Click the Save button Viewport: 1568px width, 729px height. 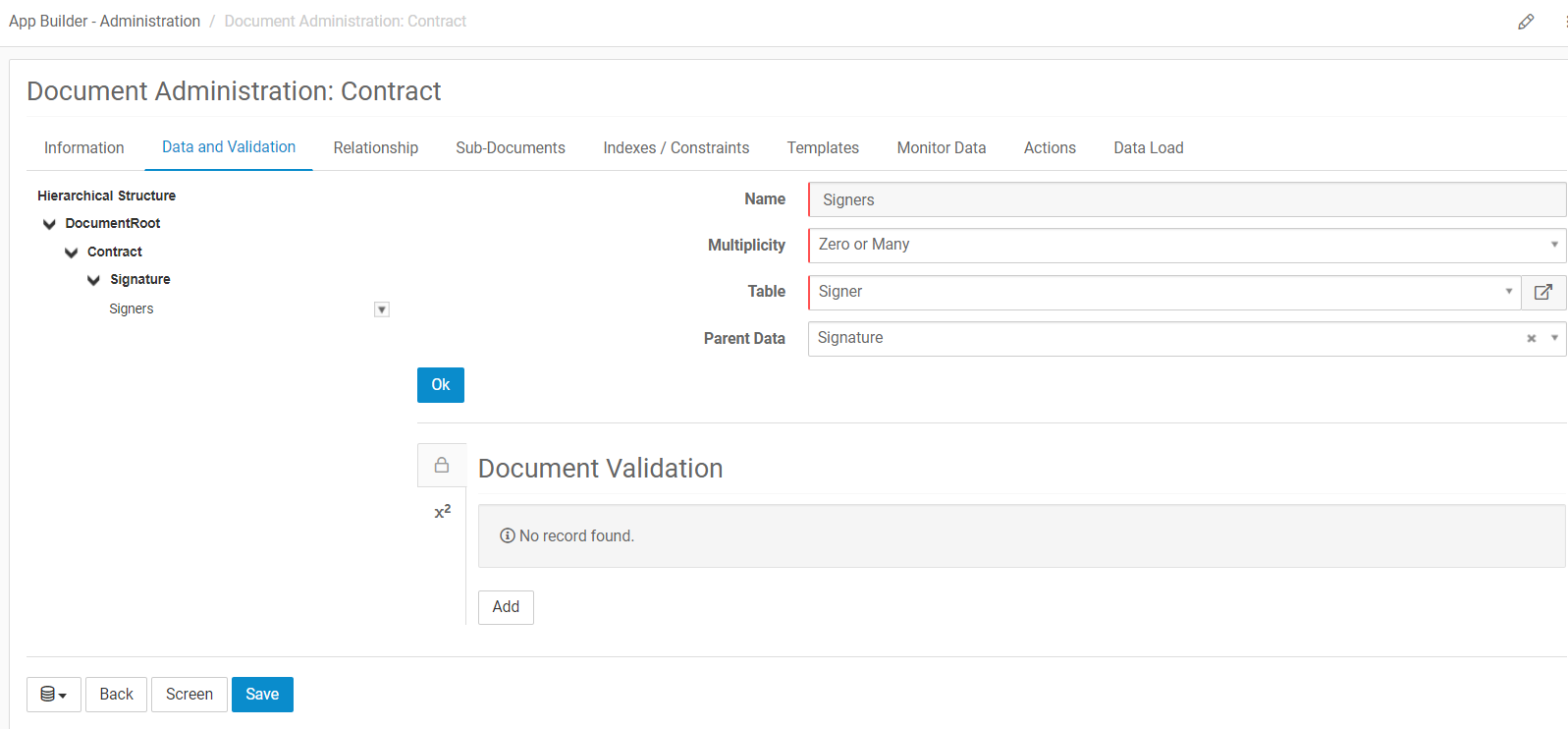point(262,695)
